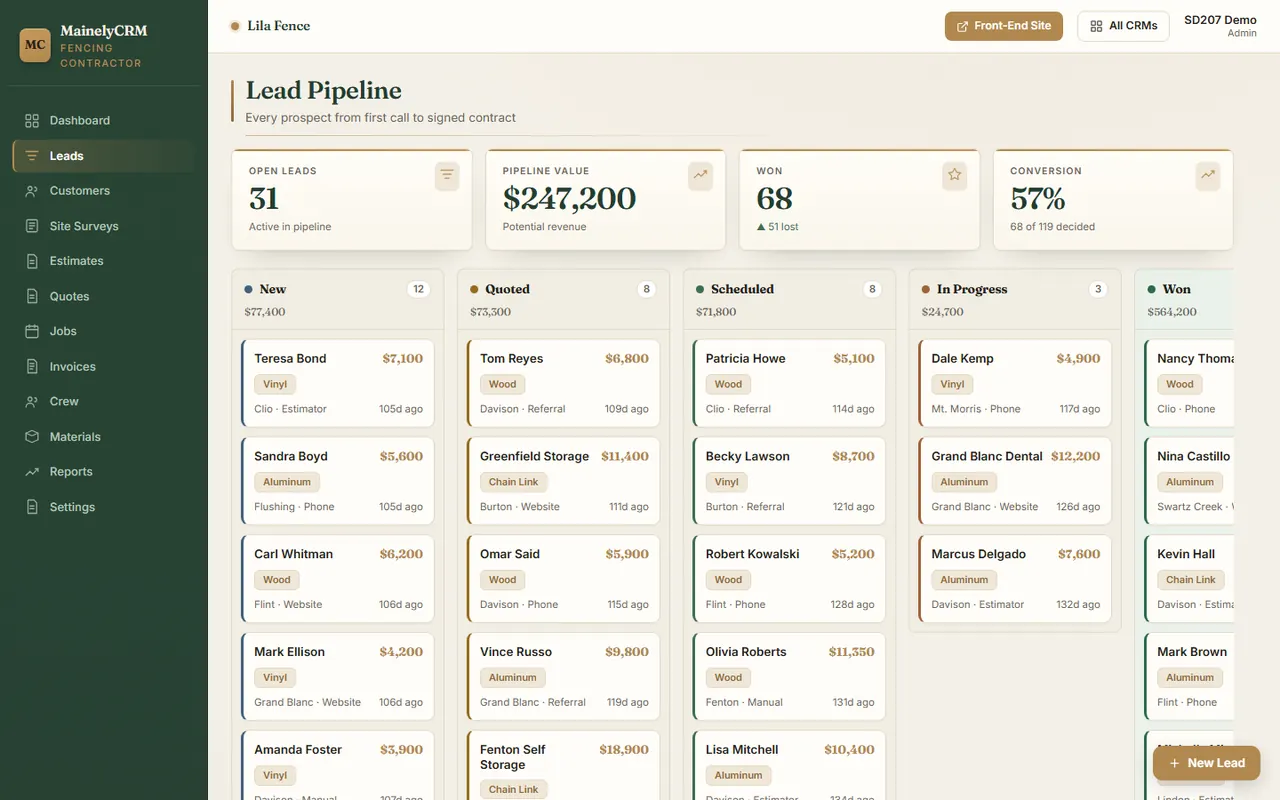1280x800 pixels.
Task: Open the Dashboard page
Action: [104, 120]
